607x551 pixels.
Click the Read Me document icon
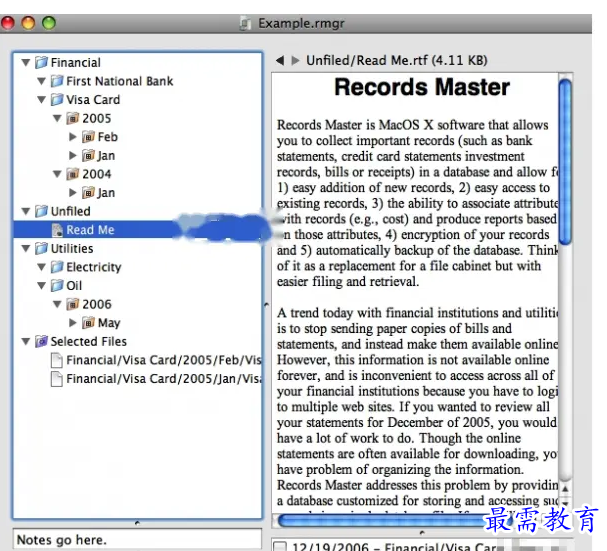pos(57,230)
